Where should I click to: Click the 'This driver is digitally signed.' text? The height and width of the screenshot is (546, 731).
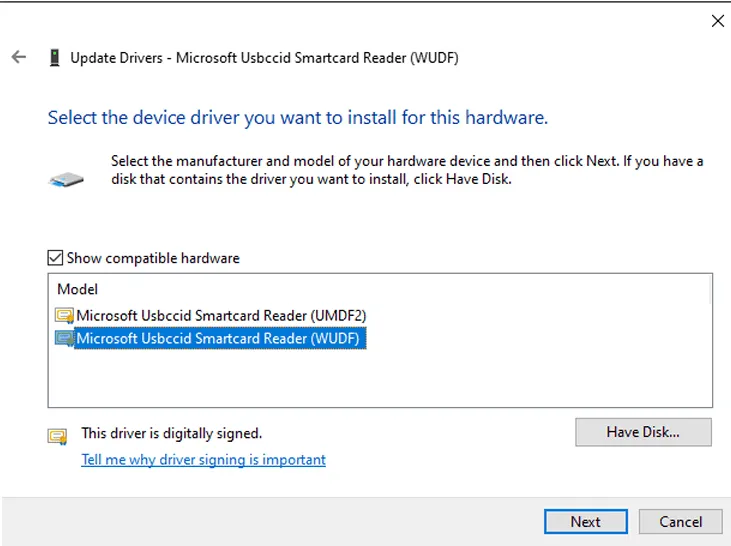coord(172,433)
